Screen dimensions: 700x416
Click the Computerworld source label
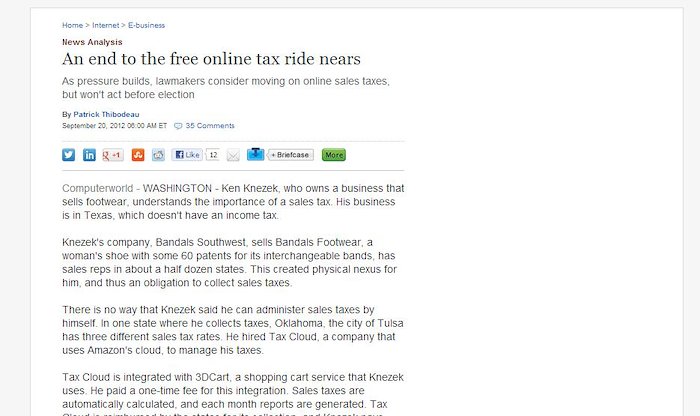98,188
